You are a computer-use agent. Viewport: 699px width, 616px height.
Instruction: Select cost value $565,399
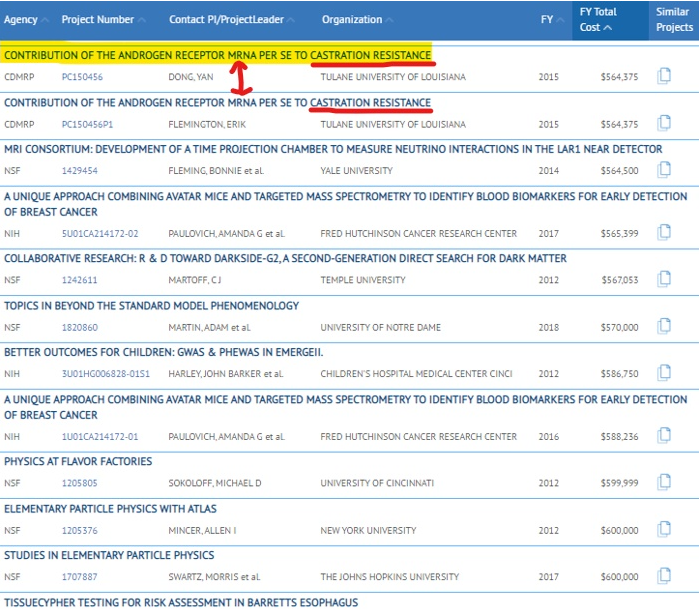pyautogui.click(x=620, y=234)
